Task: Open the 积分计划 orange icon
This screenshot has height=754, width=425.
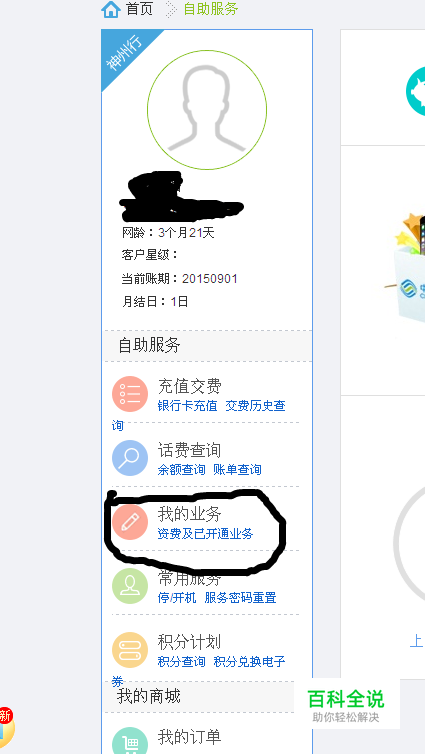Action: (x=130, y=650)
